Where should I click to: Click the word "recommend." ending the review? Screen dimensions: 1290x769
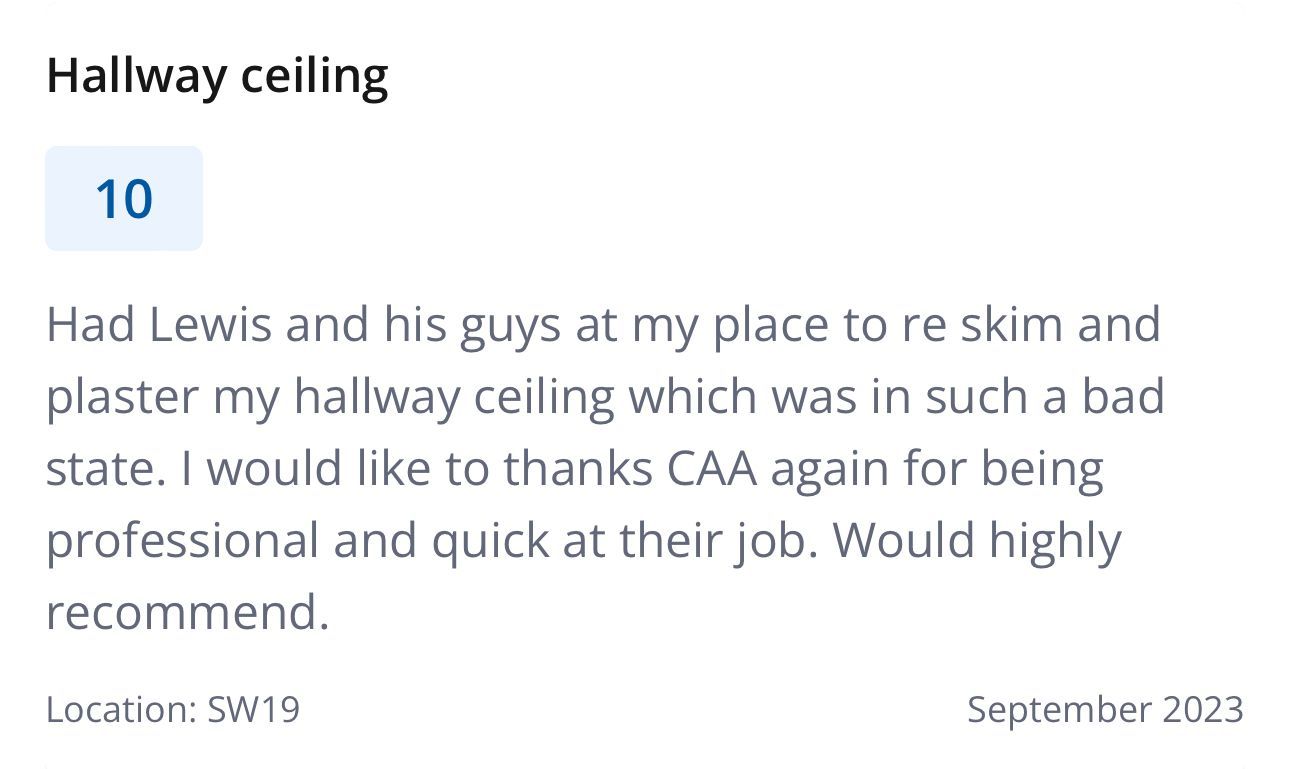(187, 611)
